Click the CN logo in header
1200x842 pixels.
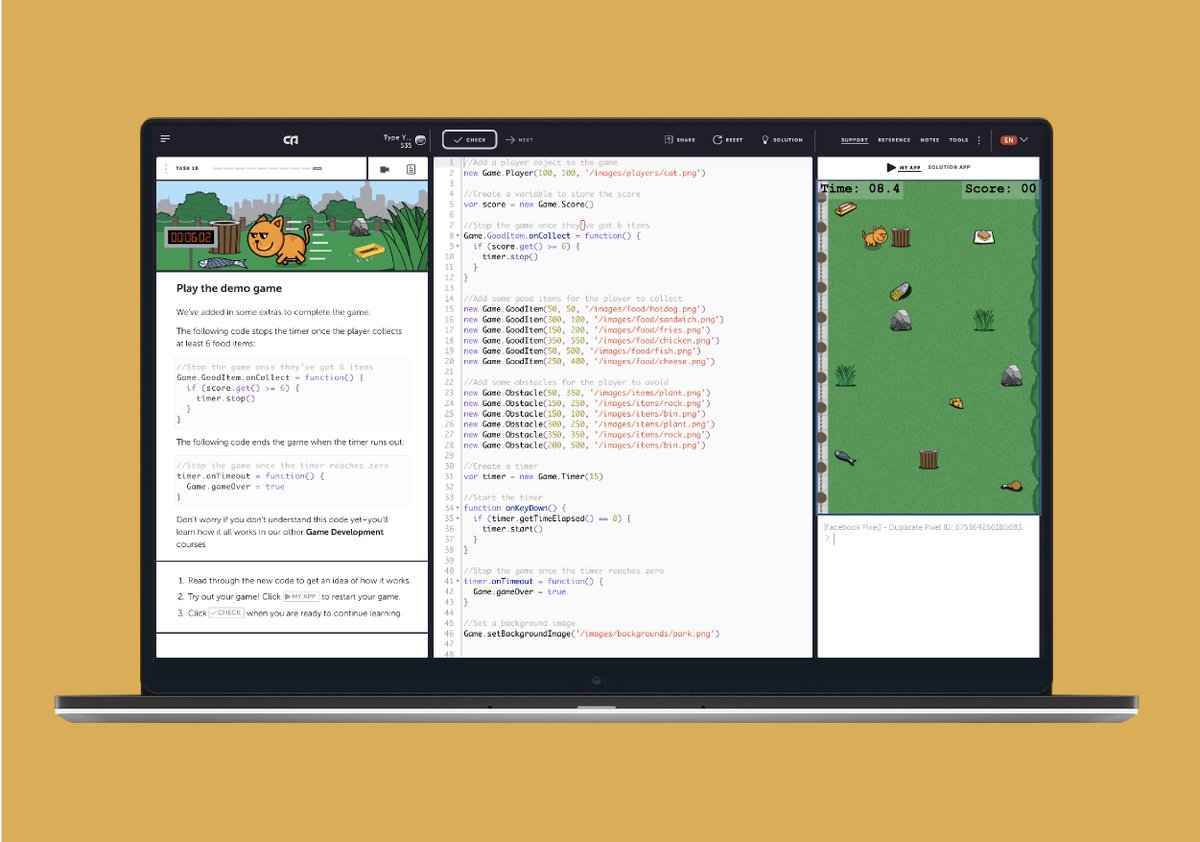pos(290,140)
